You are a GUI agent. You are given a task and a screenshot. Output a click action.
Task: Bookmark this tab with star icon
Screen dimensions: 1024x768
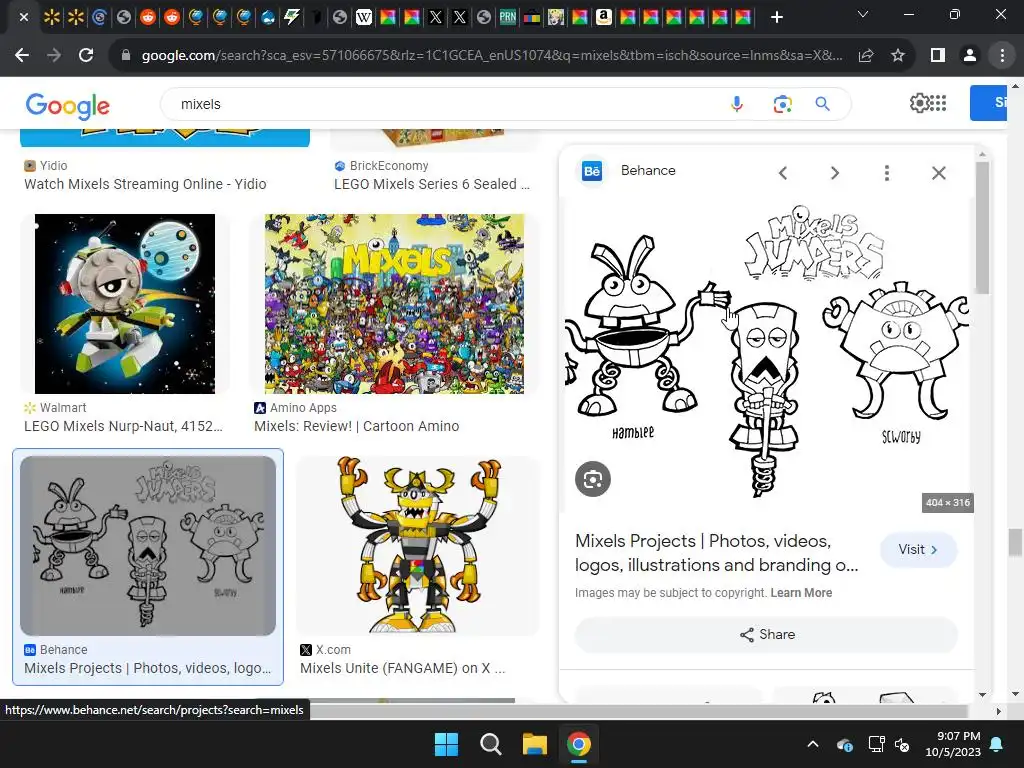coord(898,56)
